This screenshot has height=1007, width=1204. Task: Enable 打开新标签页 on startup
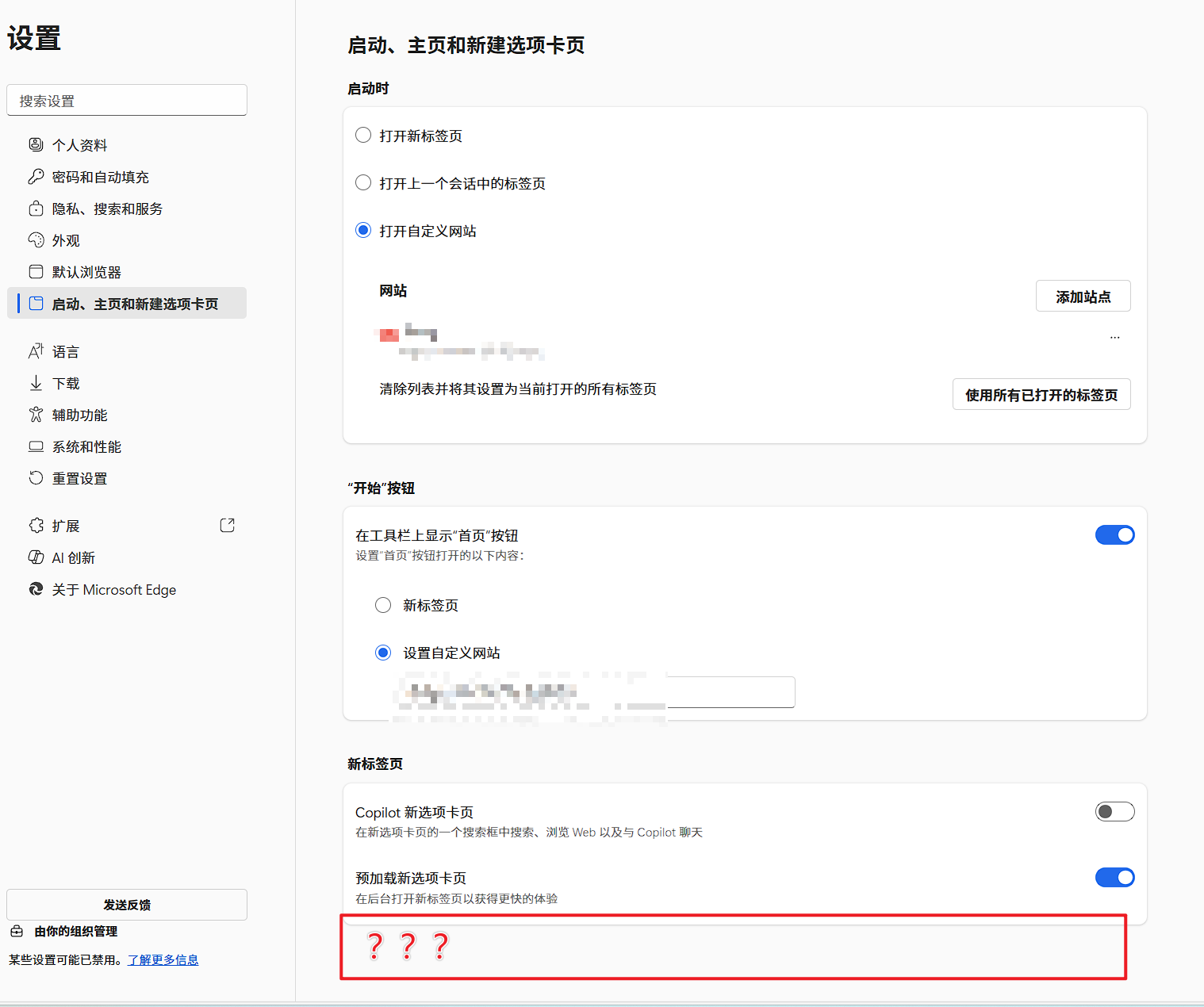coord(363,135)
